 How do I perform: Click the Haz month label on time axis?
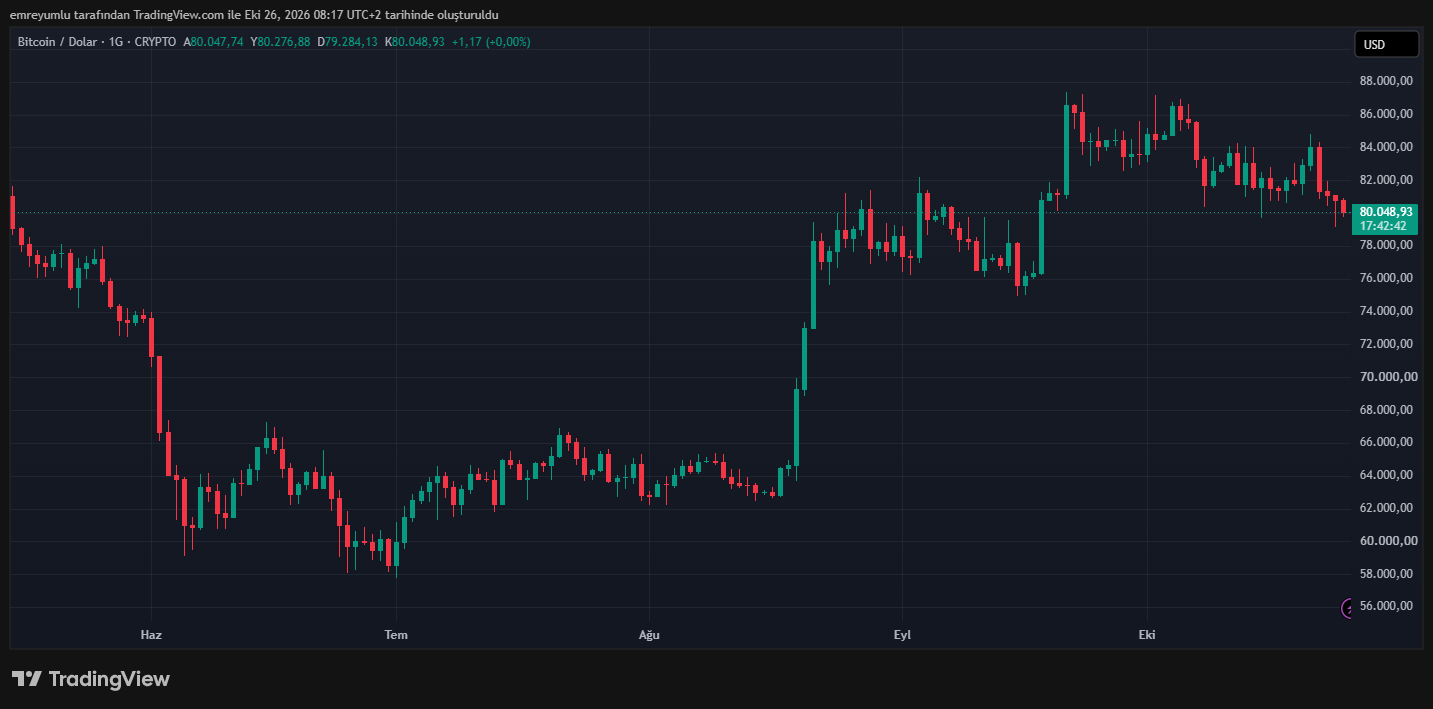pos(151,635)
